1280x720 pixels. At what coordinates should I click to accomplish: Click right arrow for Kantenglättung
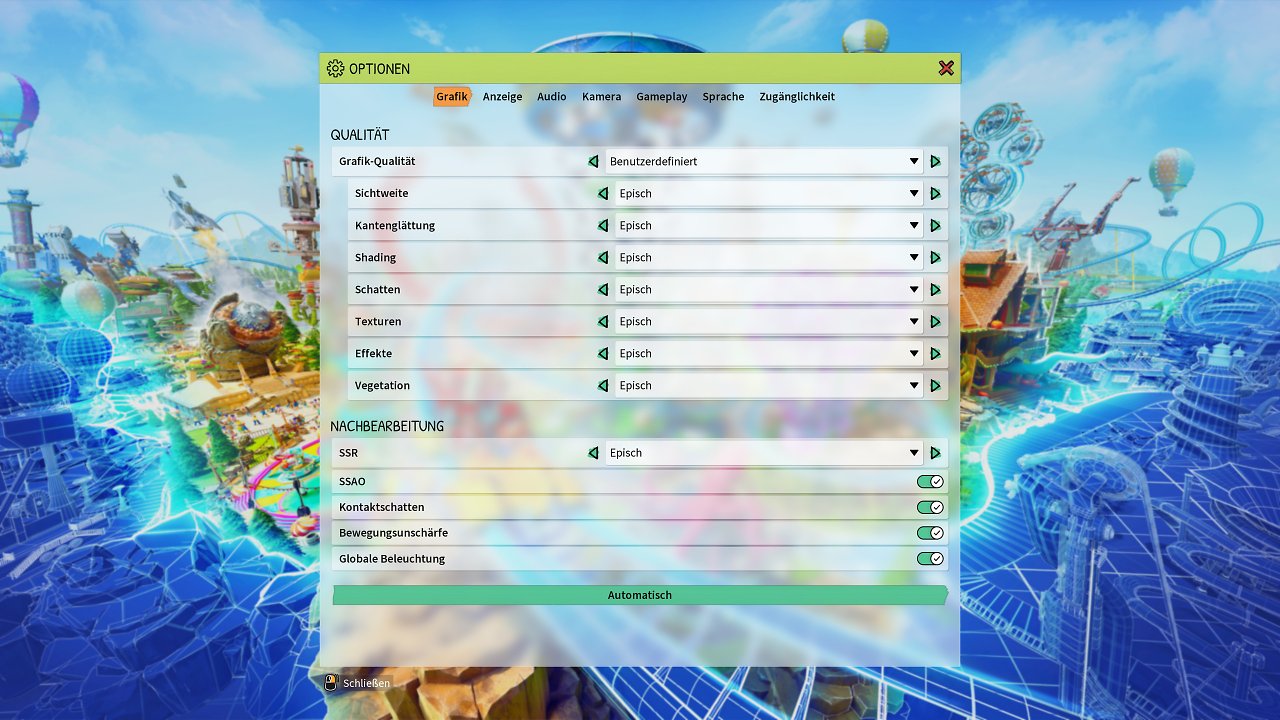click(936, 225)
